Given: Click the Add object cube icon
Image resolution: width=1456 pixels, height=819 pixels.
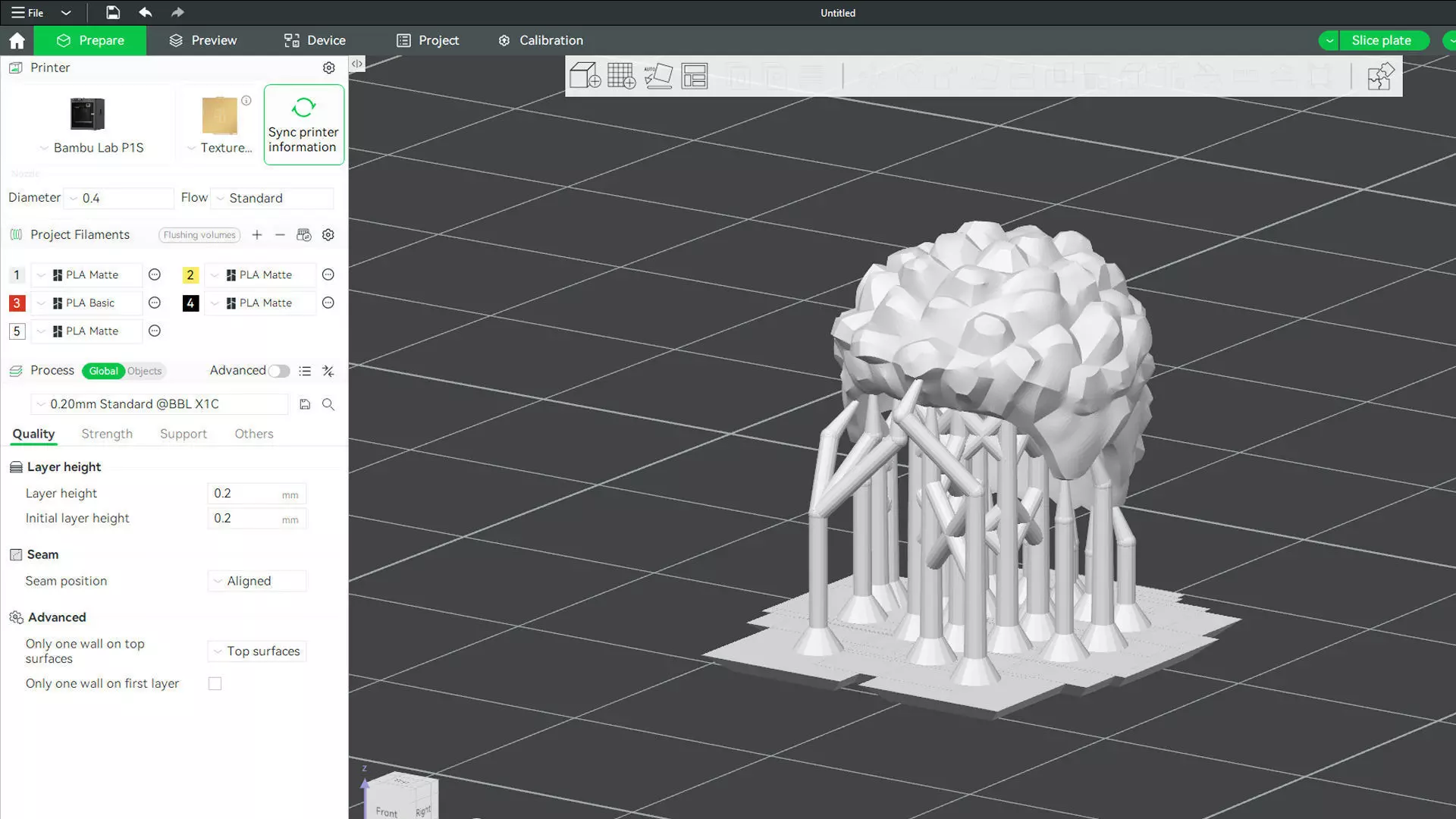Looking at the screenshot, I should (x=585, y=76).
